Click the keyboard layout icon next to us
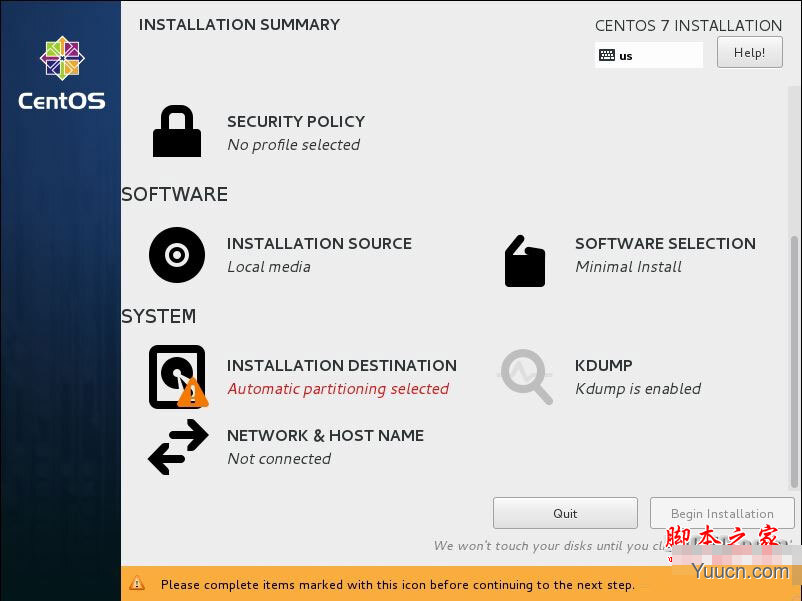This screenshot has height=601, width=802. 607,55
